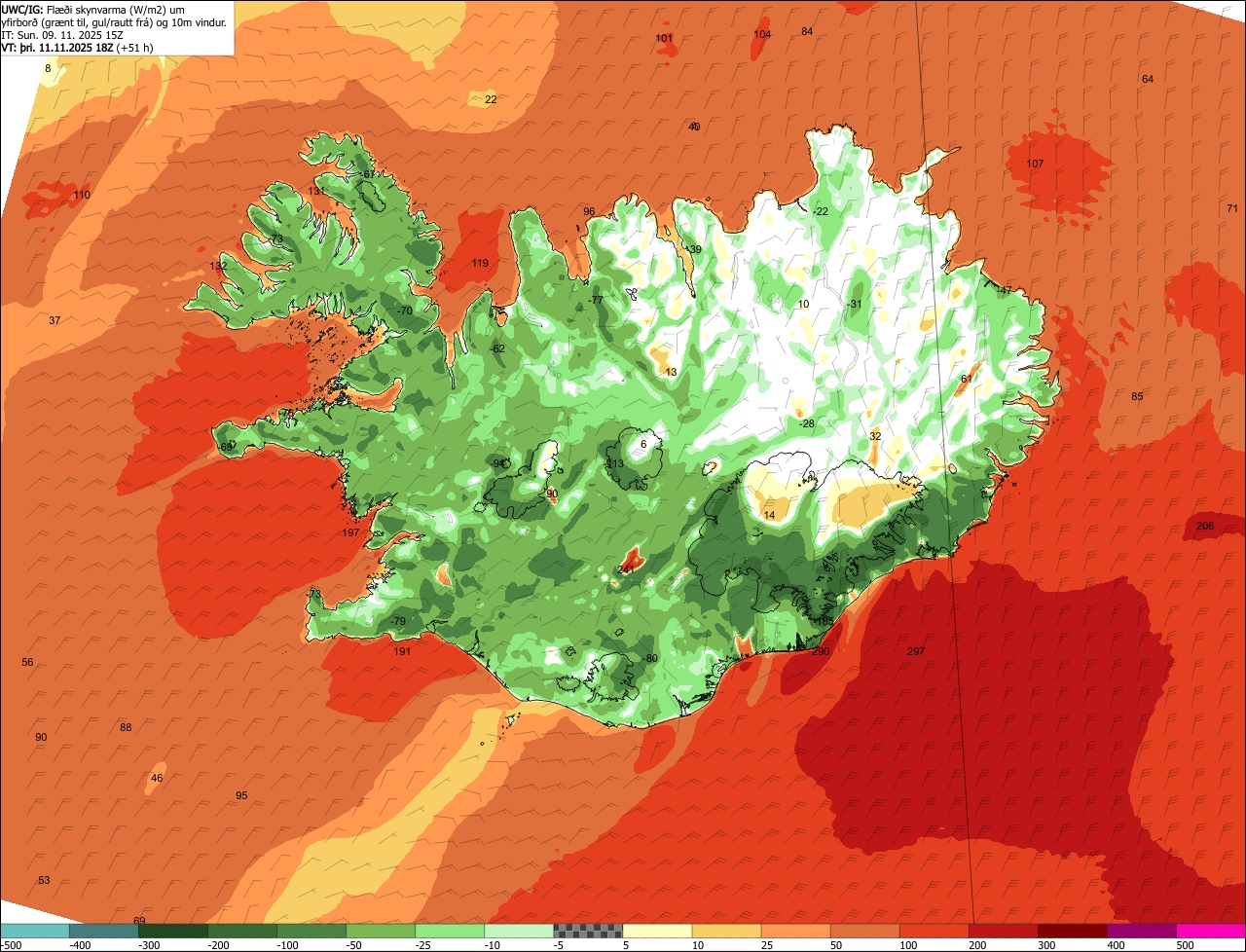Click the '(+51 h)' forecast offset text
The height and width of the screenshot is (952, 1246).
pos(134,47)
